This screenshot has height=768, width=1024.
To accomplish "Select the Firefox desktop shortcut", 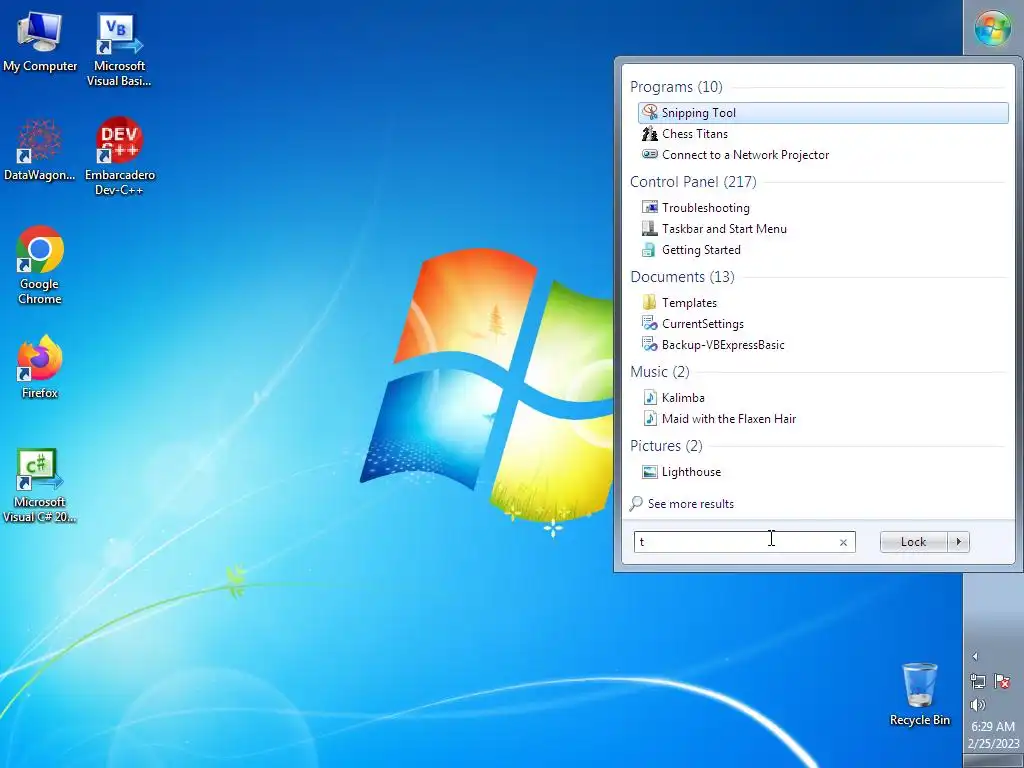I will pyautogui.click(x=40, y=367).
